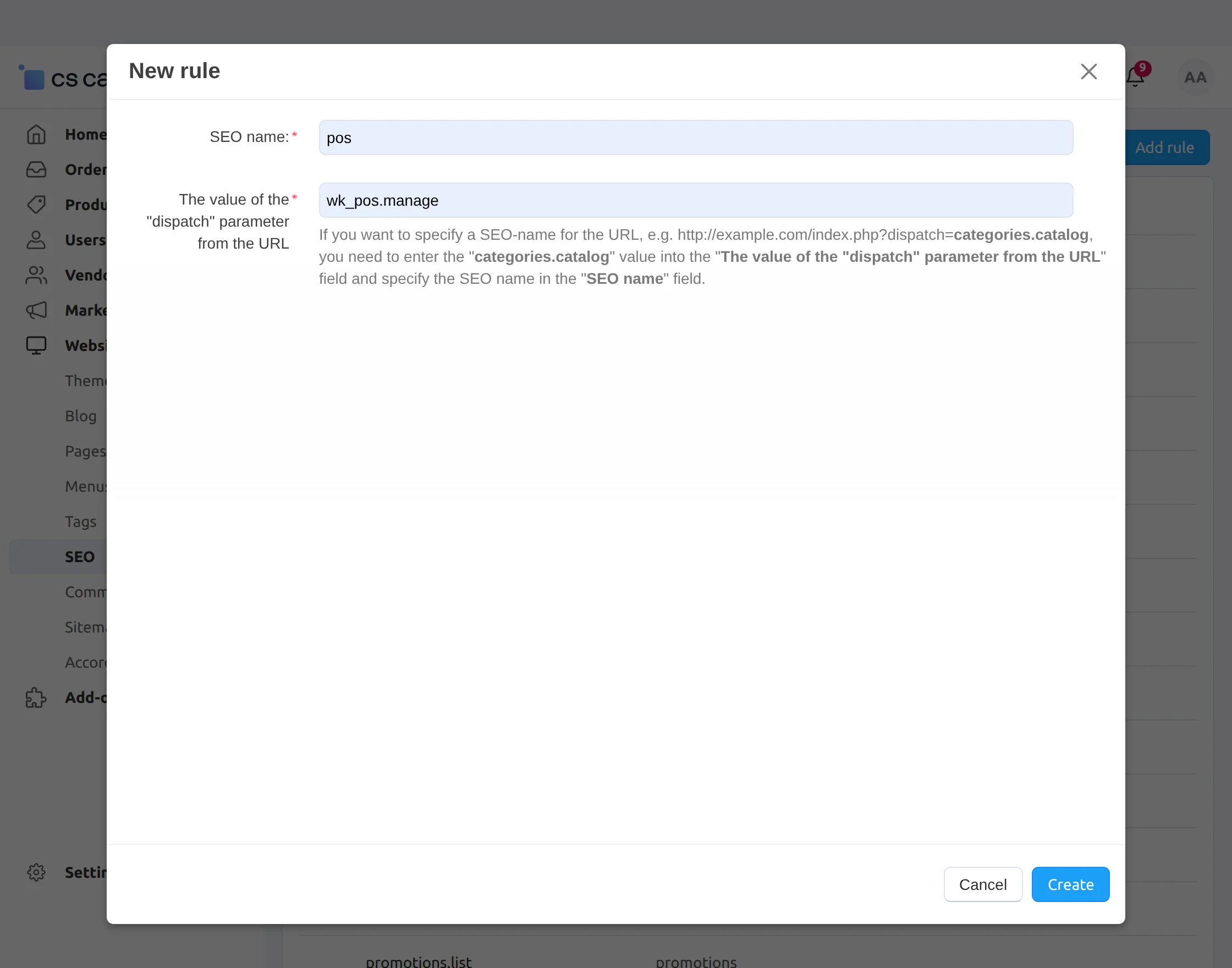Open the Tags sidebar menu item
Image resolution: width=1232 pixels, height=968 pixels.
(x=80, y=521)
